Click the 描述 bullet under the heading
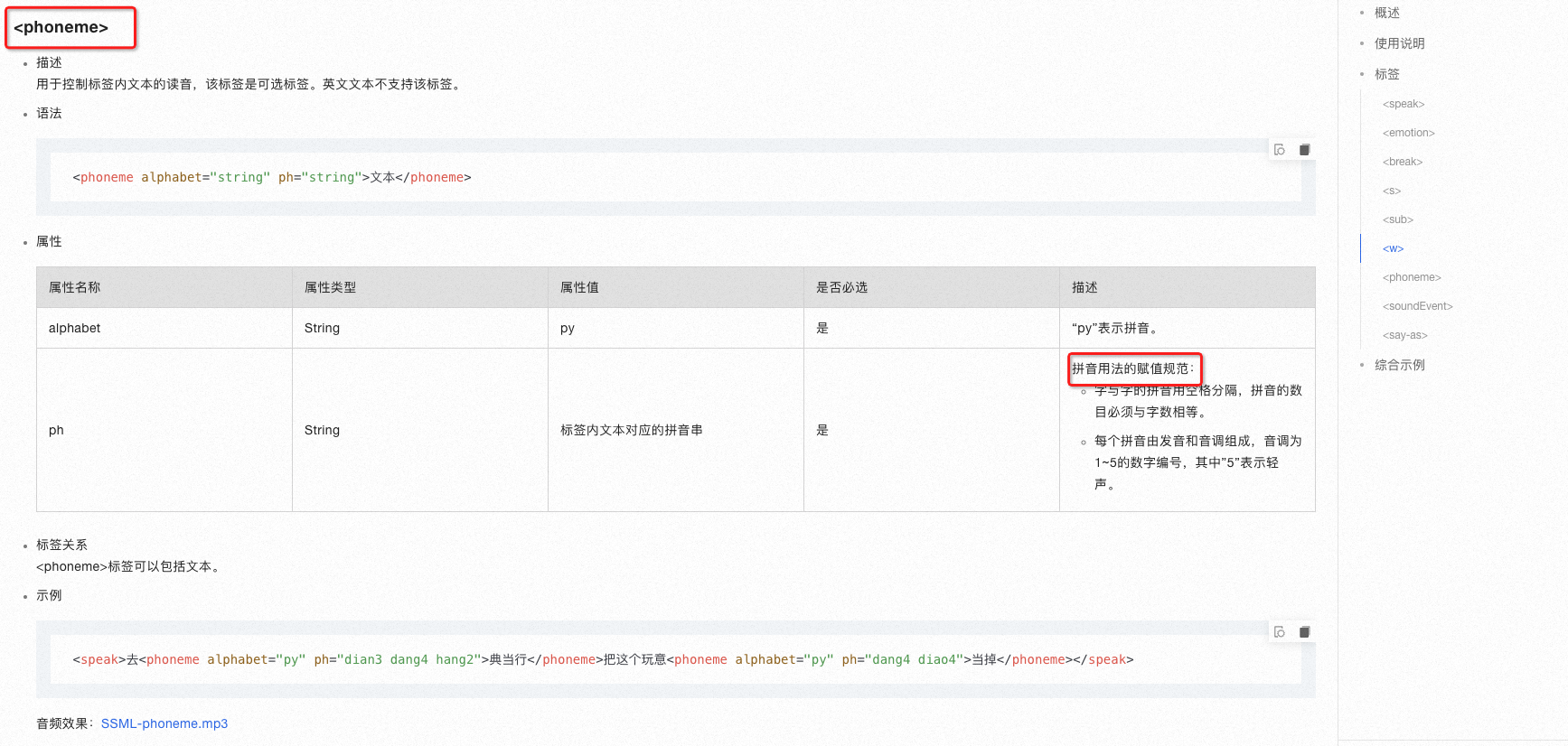 coord(49,62)
